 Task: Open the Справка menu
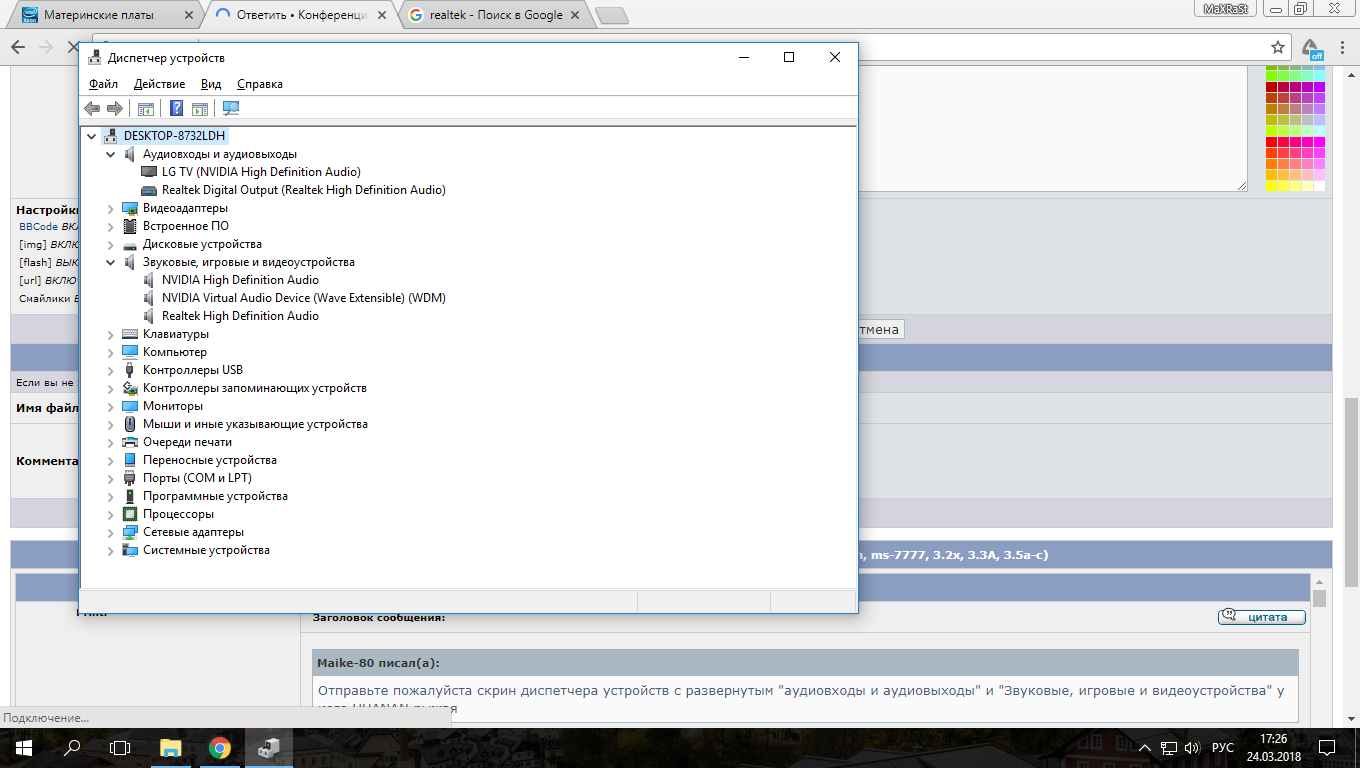pyautogui.click(x=260, y=84)
